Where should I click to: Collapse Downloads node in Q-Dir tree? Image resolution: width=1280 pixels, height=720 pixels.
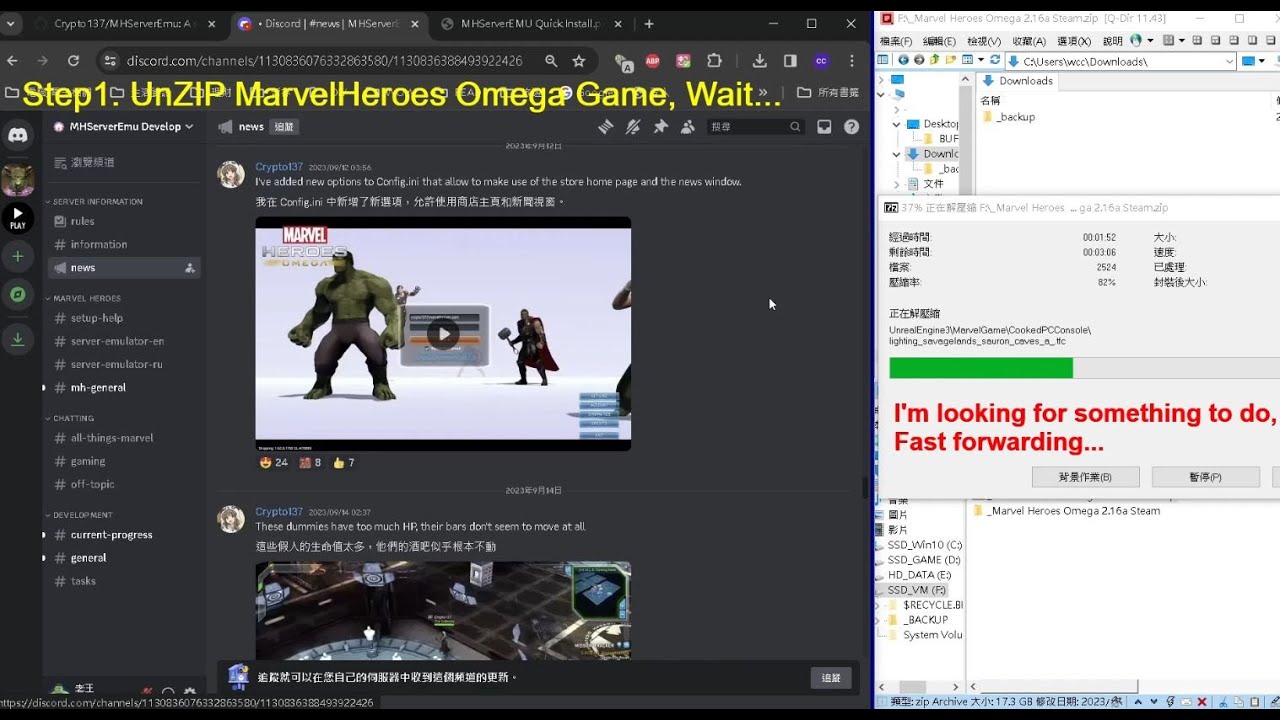[x=897, y=154]
